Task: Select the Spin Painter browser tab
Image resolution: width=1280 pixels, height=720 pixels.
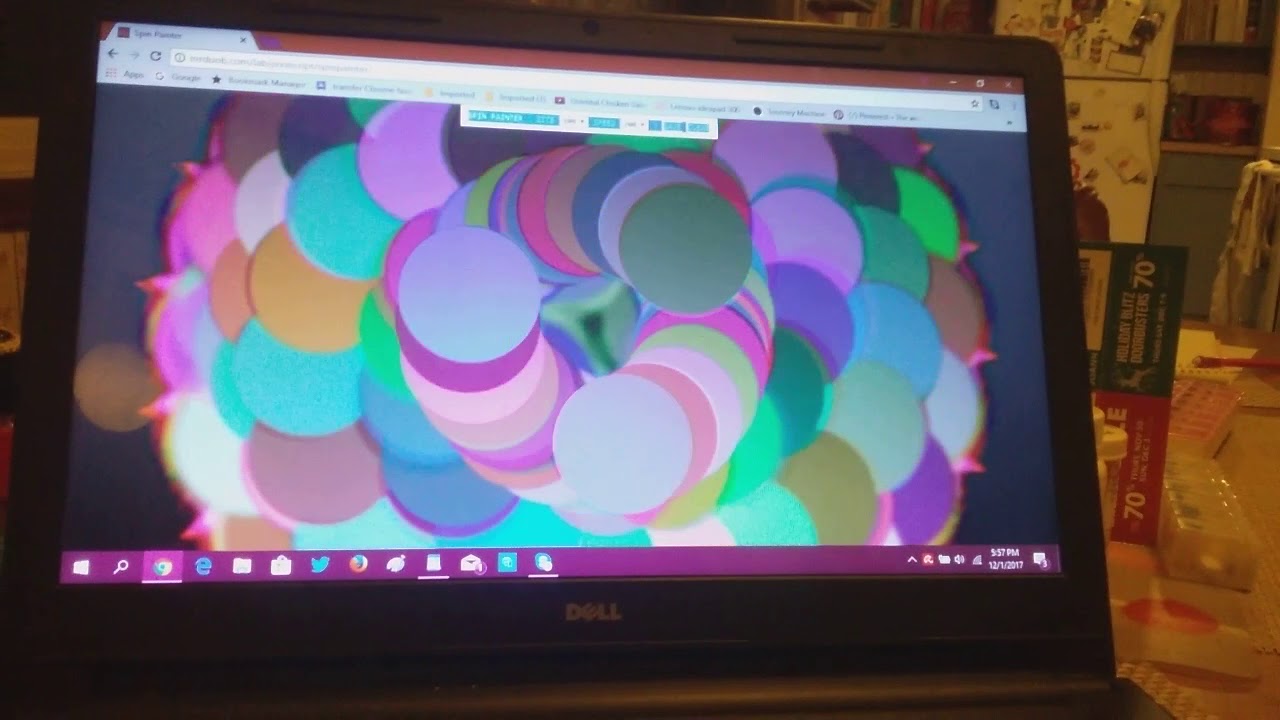Action: tap(180, 34)
